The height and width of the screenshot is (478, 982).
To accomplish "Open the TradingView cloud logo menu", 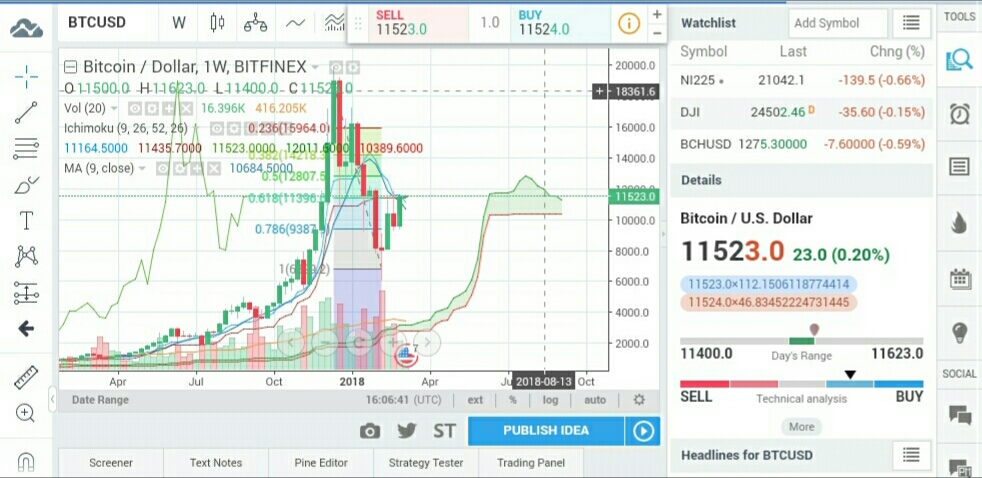I will [26, 28].
